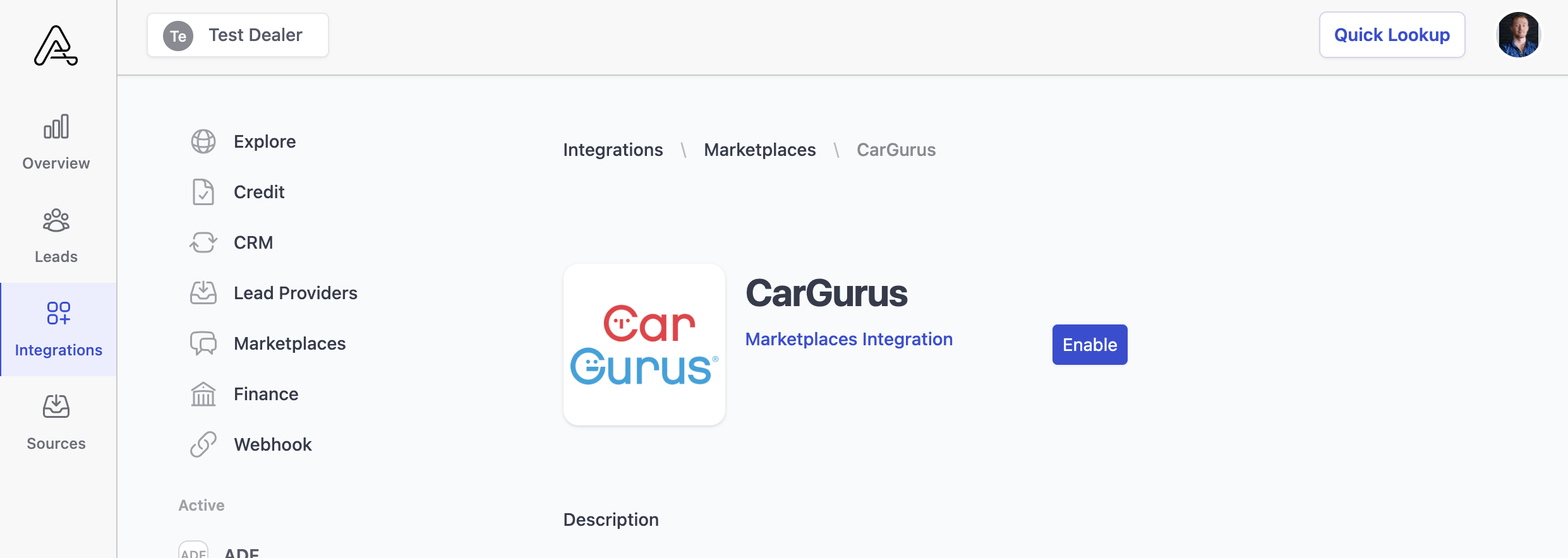The height and width of the screenshot is (558, 1568).
Task: Open the Overview bar chart icon
Action: (x=56, y=127)
